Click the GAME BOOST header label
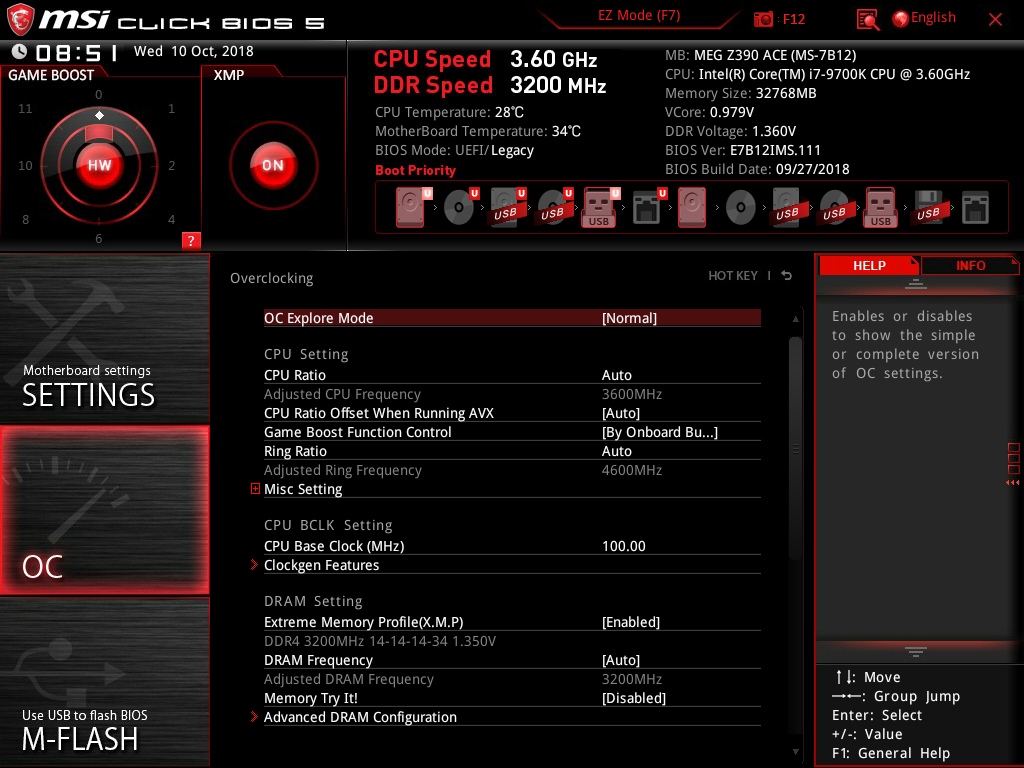This screenshot has width=1024, height=768. coord(51,75)
